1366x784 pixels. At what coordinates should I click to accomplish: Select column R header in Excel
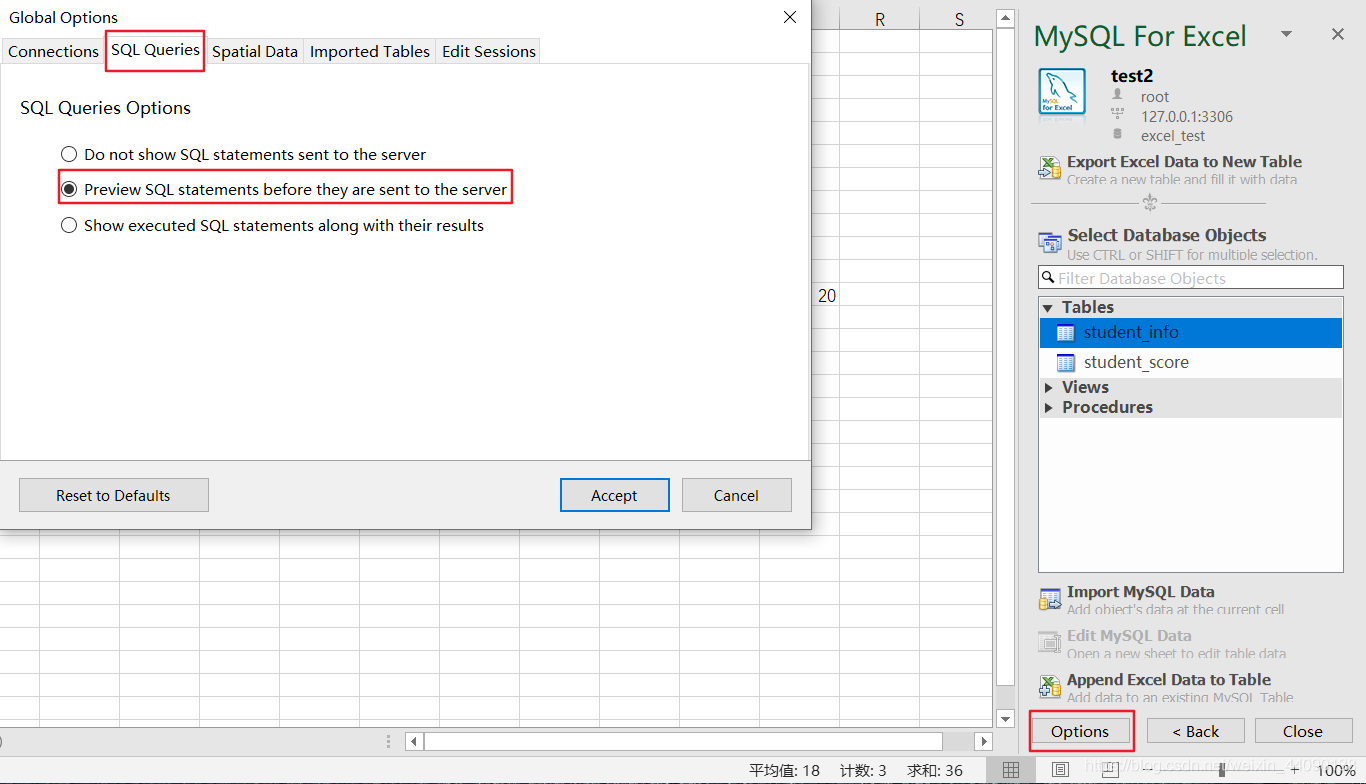coord(880,19)
